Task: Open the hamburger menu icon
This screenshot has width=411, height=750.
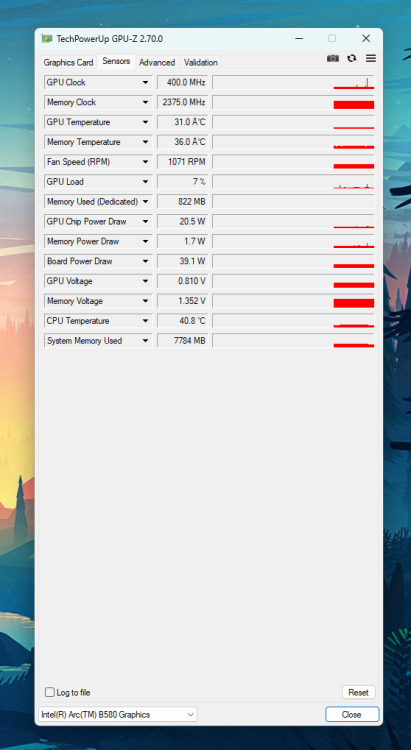Action: tap(371, 58)
